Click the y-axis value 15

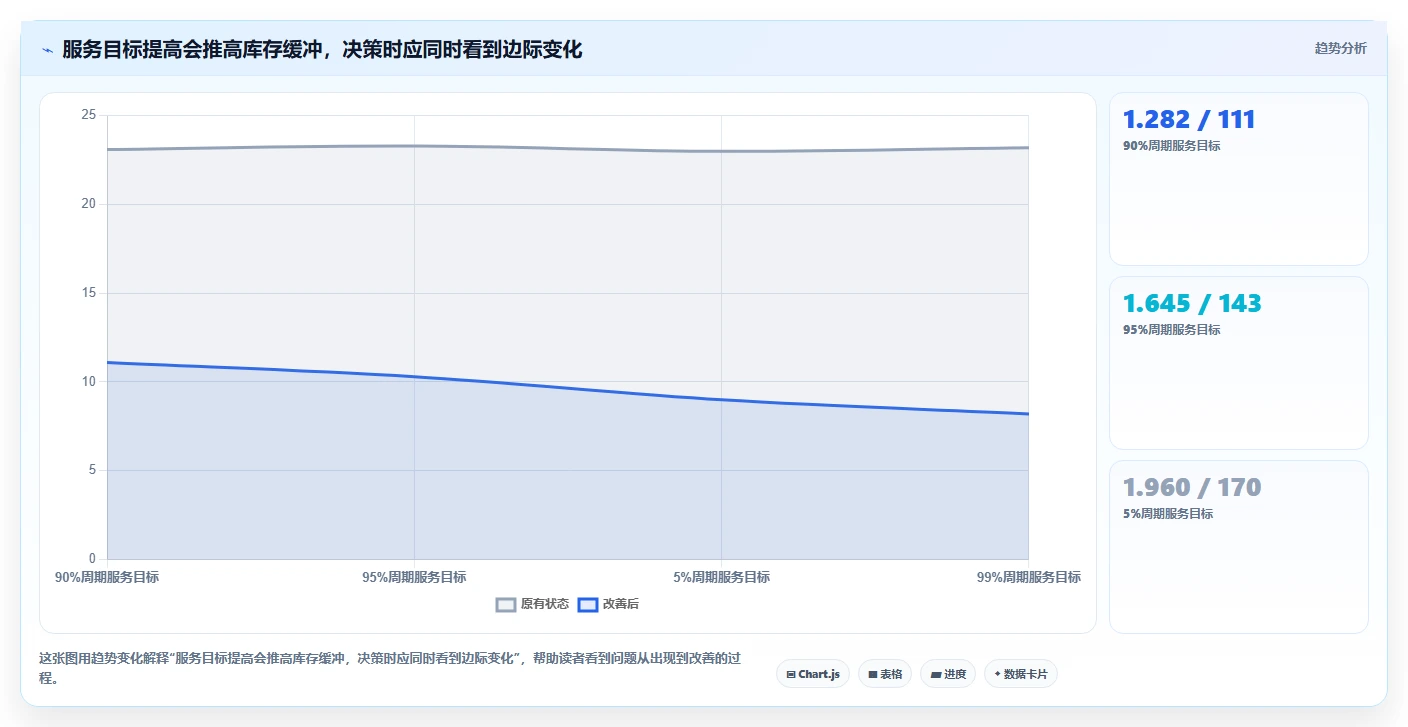[89, 293]
